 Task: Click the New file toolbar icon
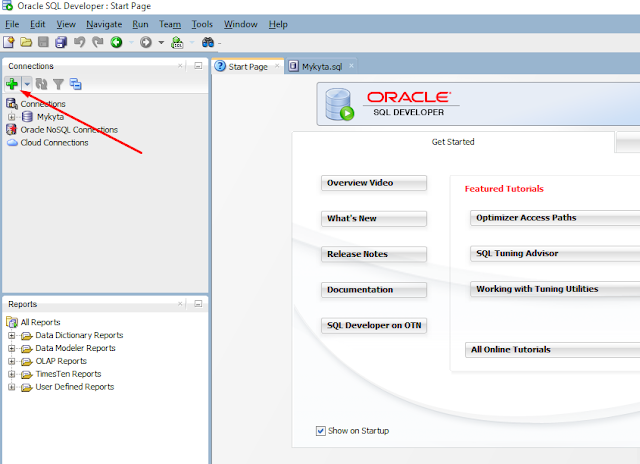click(9, 42)
